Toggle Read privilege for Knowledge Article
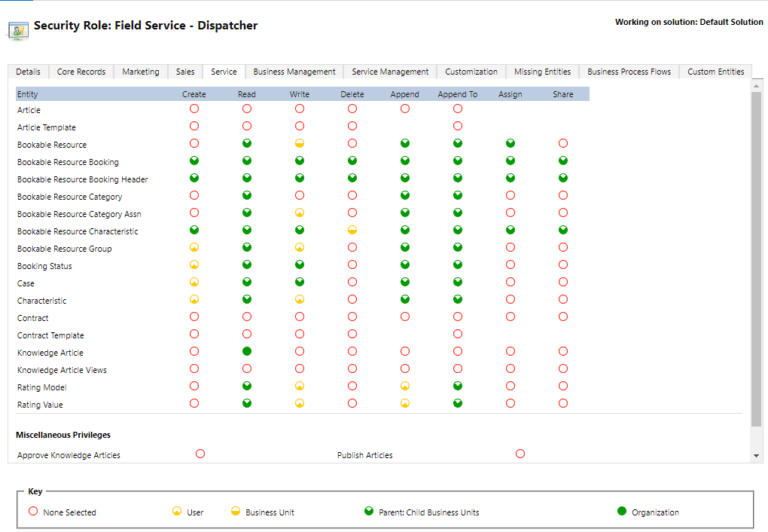 coord(246,352)
